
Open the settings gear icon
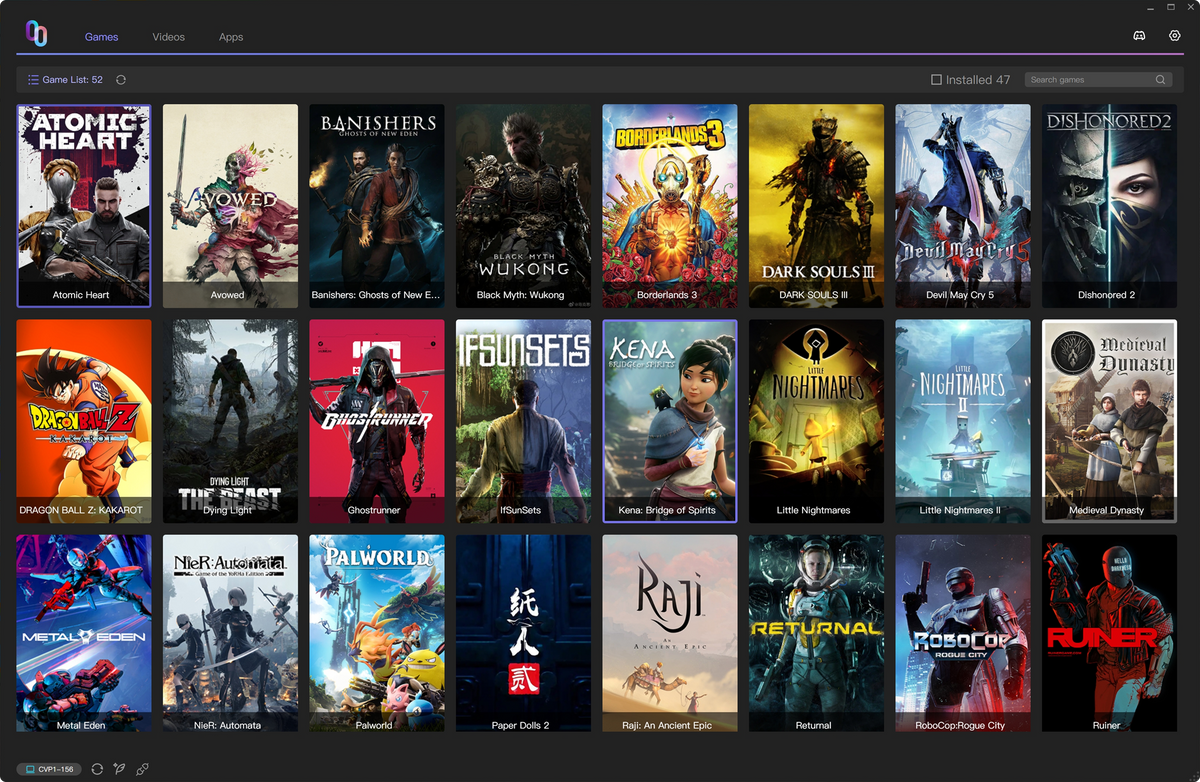tap(1175, 36)
